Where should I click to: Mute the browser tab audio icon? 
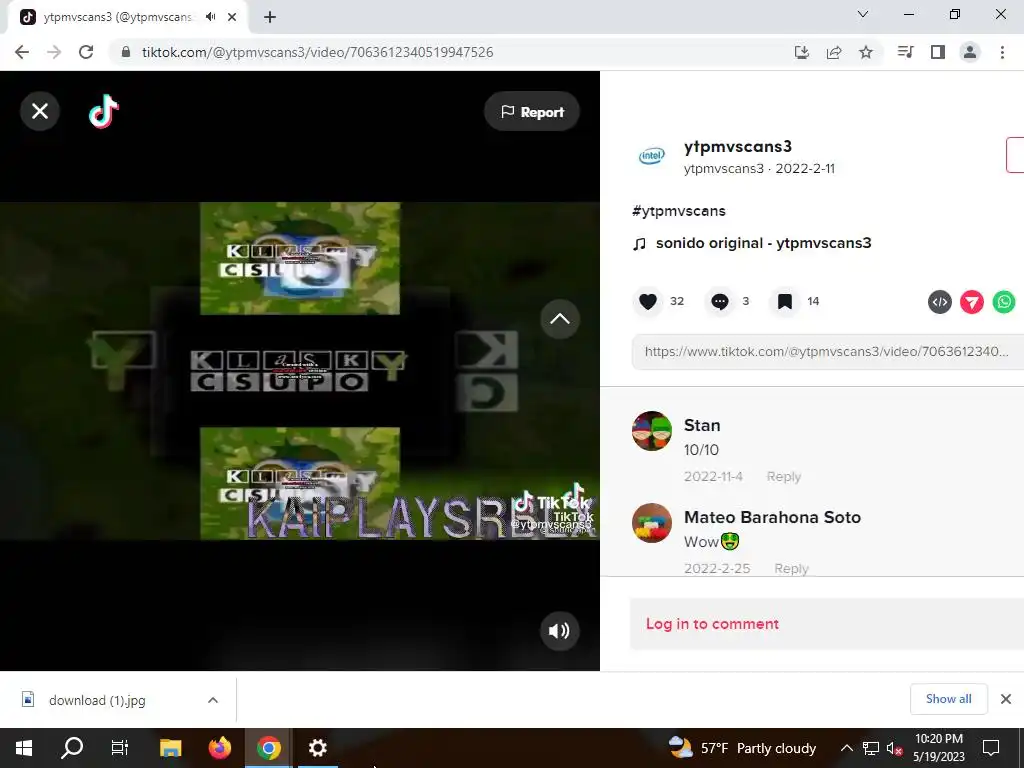210,17
